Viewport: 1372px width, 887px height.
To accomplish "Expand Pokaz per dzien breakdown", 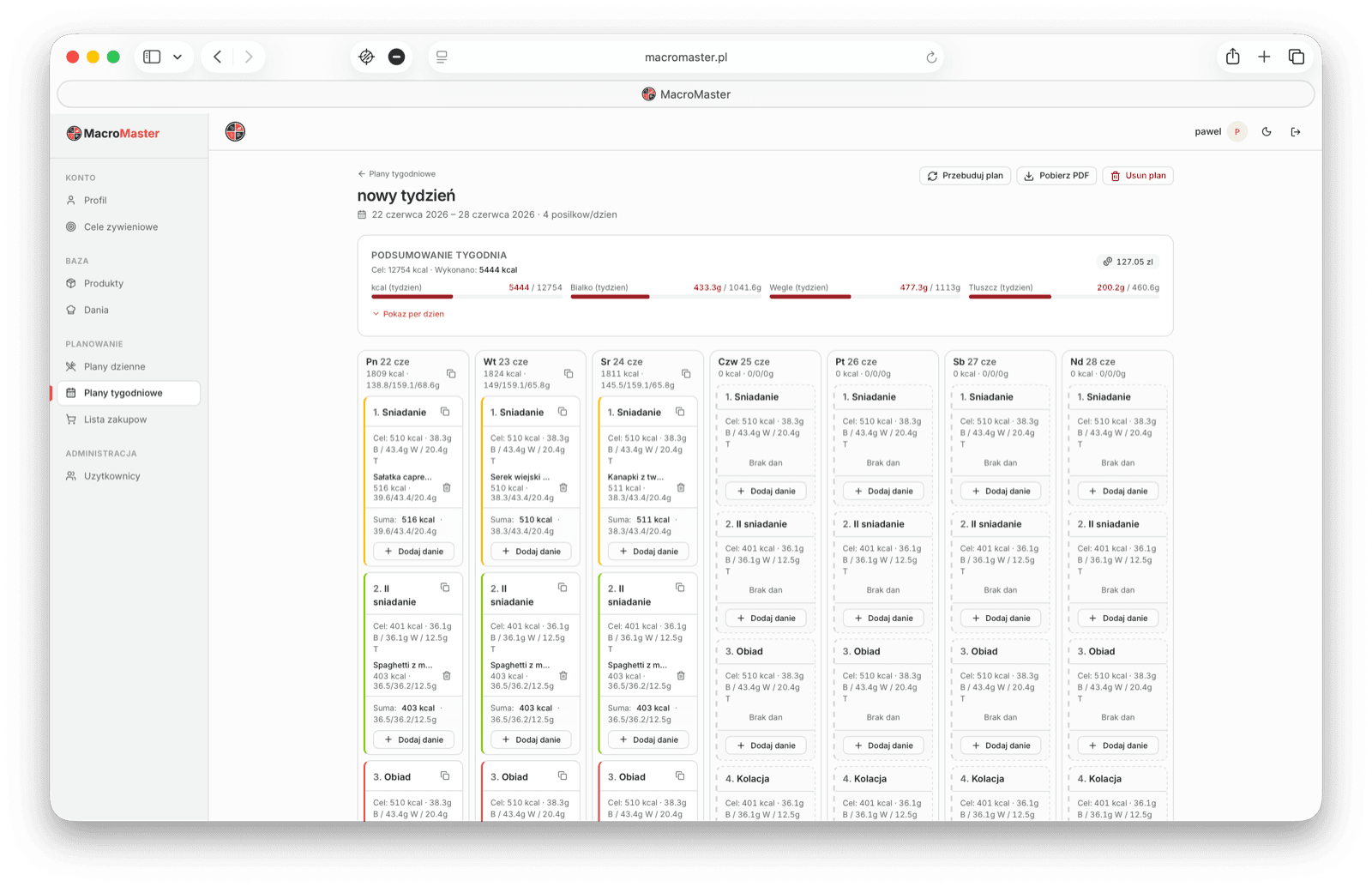I will coord(408,314).
